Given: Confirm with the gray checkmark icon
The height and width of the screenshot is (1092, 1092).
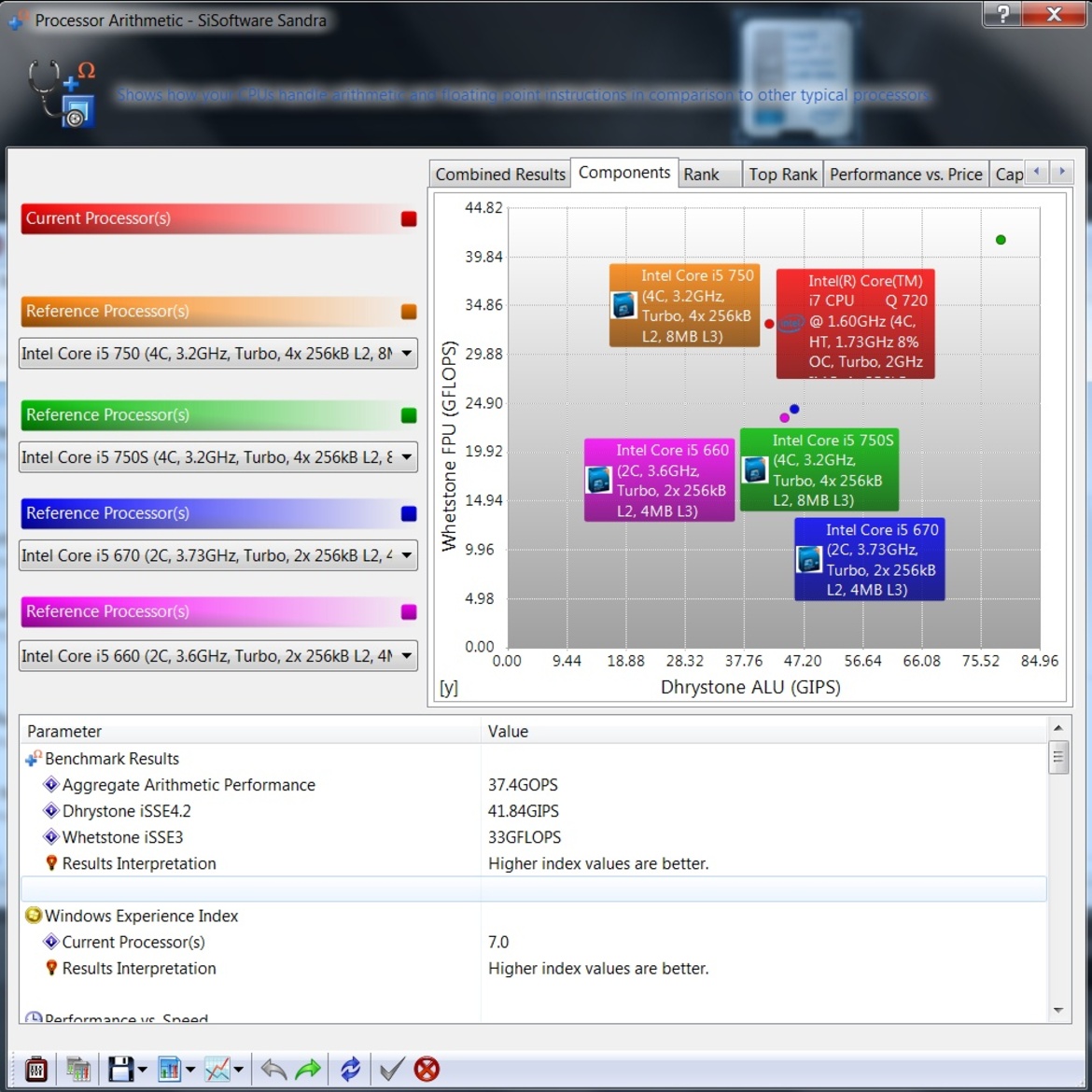Looking at the screenshot, I should coord(391,1069).
